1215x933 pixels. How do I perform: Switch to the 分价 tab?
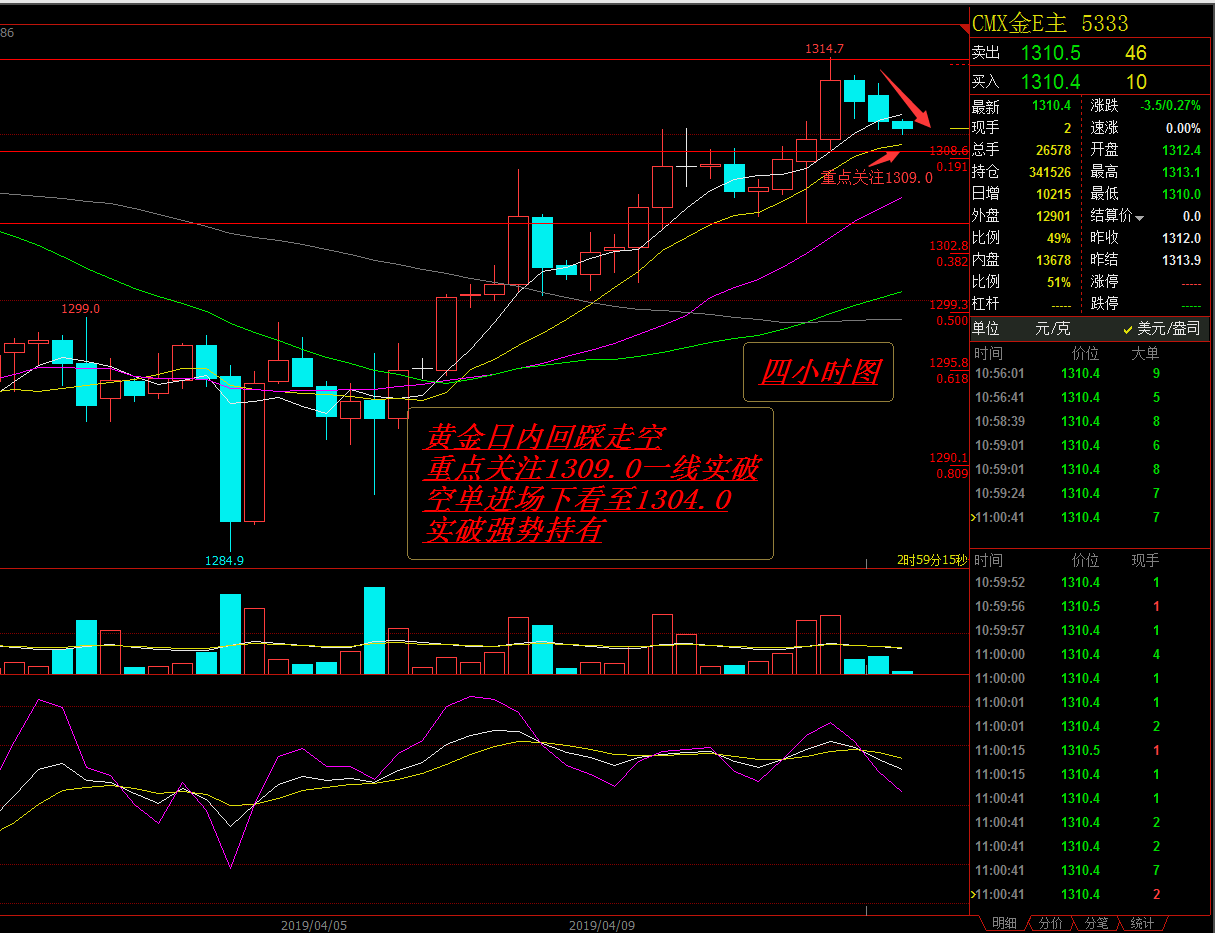tap(1050, 923)
